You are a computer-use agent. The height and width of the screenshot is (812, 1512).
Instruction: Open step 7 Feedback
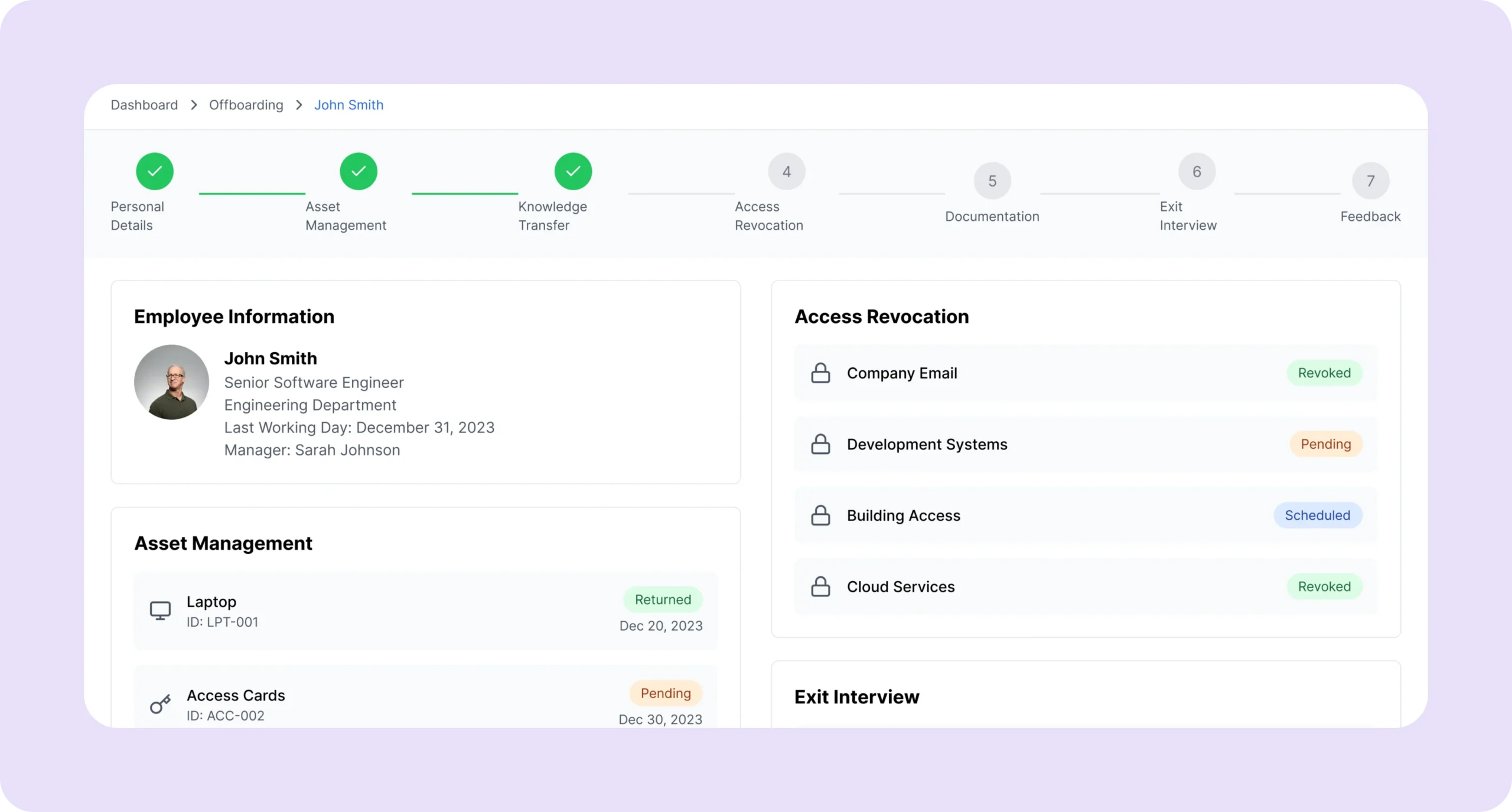[x=1370, y=181]
